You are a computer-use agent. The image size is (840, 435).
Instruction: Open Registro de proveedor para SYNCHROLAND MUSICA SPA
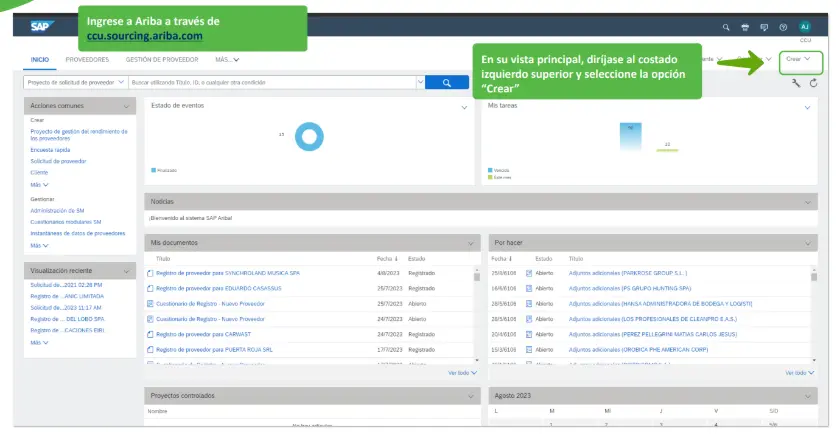tap(228, 273)
